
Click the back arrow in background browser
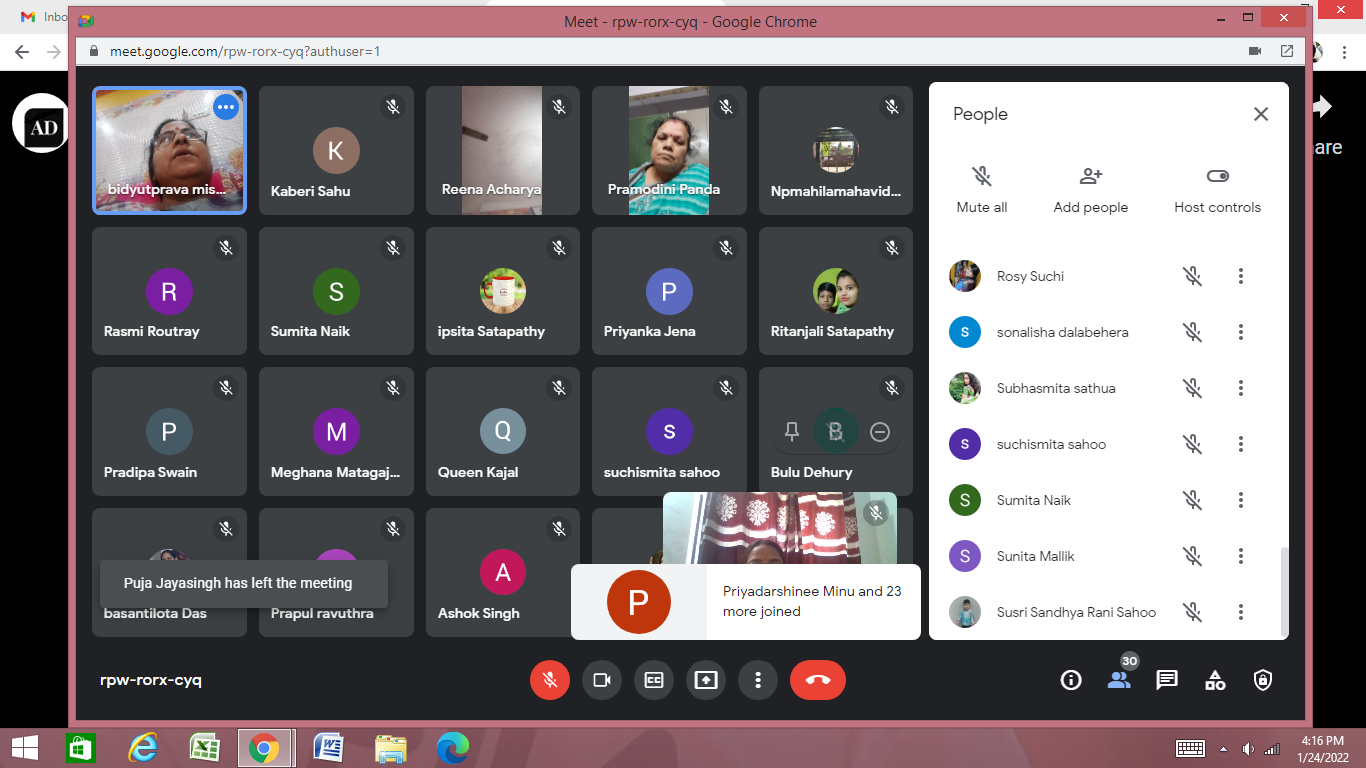click(20, 51)
